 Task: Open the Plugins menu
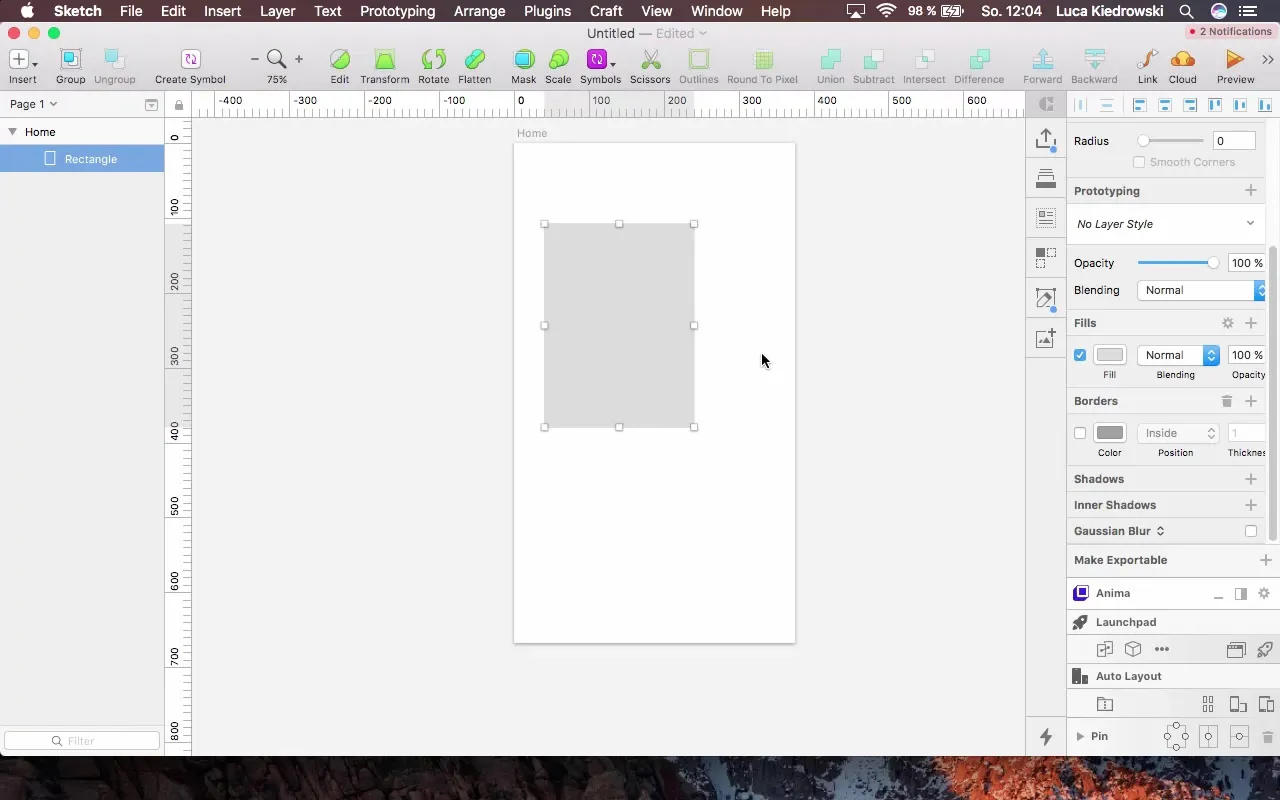tap(547, 11)
